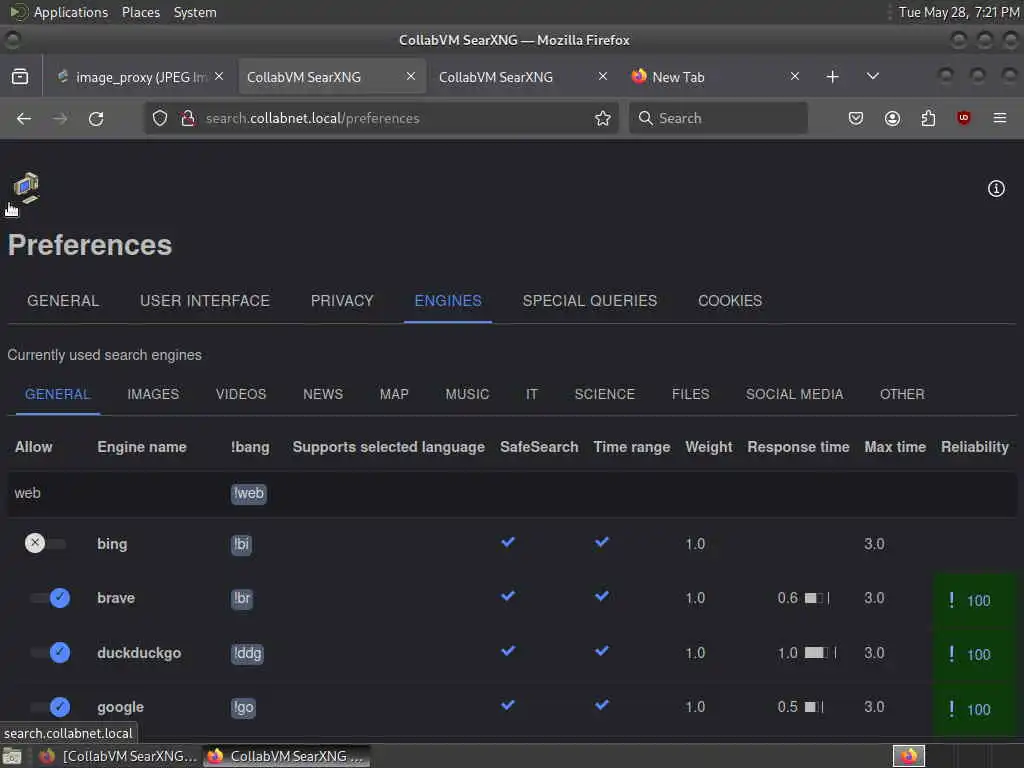
Task: Open the extensions puzzle icon
Action: (928, 118)
